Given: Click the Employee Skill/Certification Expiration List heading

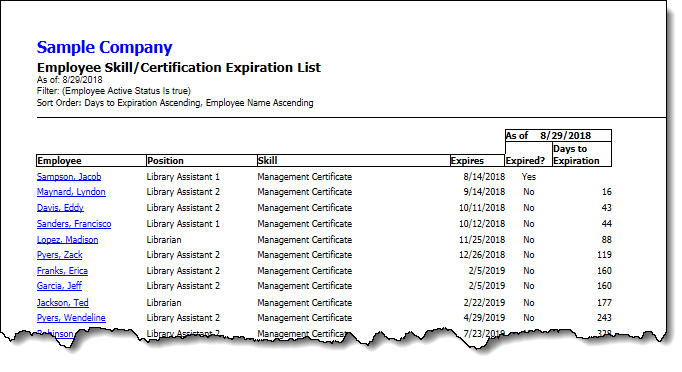Looking at the screenshot, I should (179, 67).
